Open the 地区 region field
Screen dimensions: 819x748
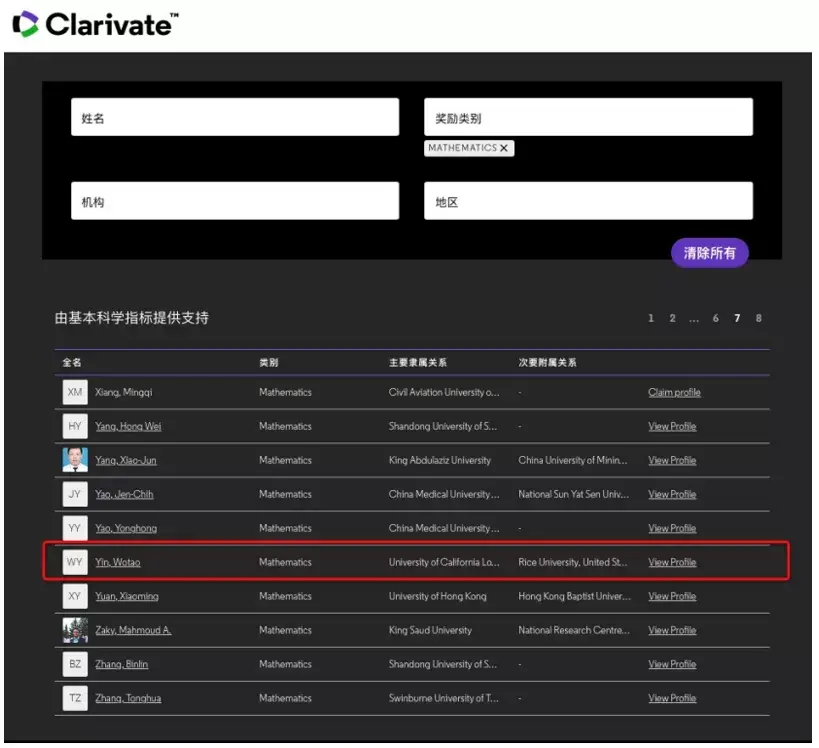tap(589, 201)
